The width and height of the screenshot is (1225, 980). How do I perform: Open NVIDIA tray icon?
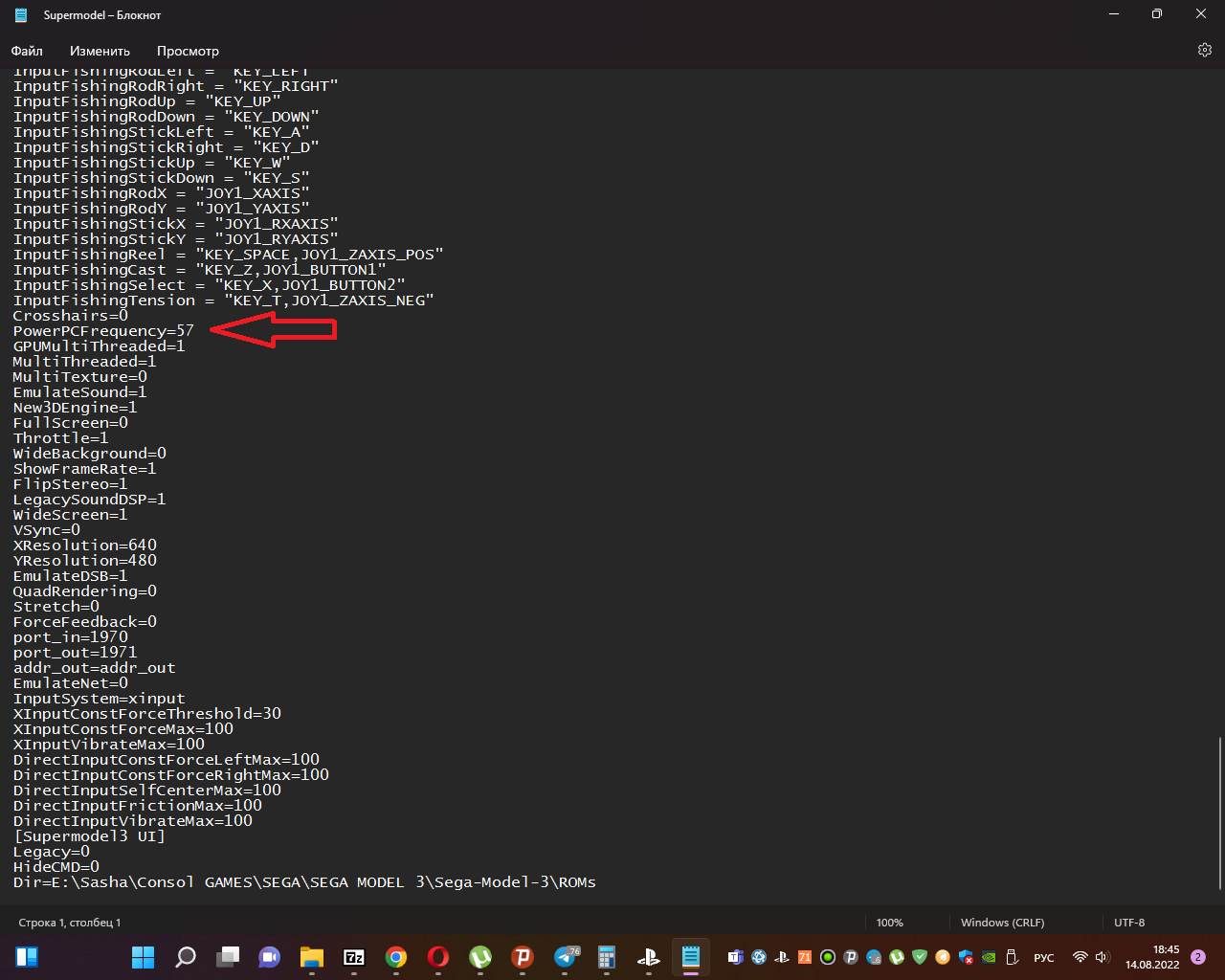[x=989, y=957]
